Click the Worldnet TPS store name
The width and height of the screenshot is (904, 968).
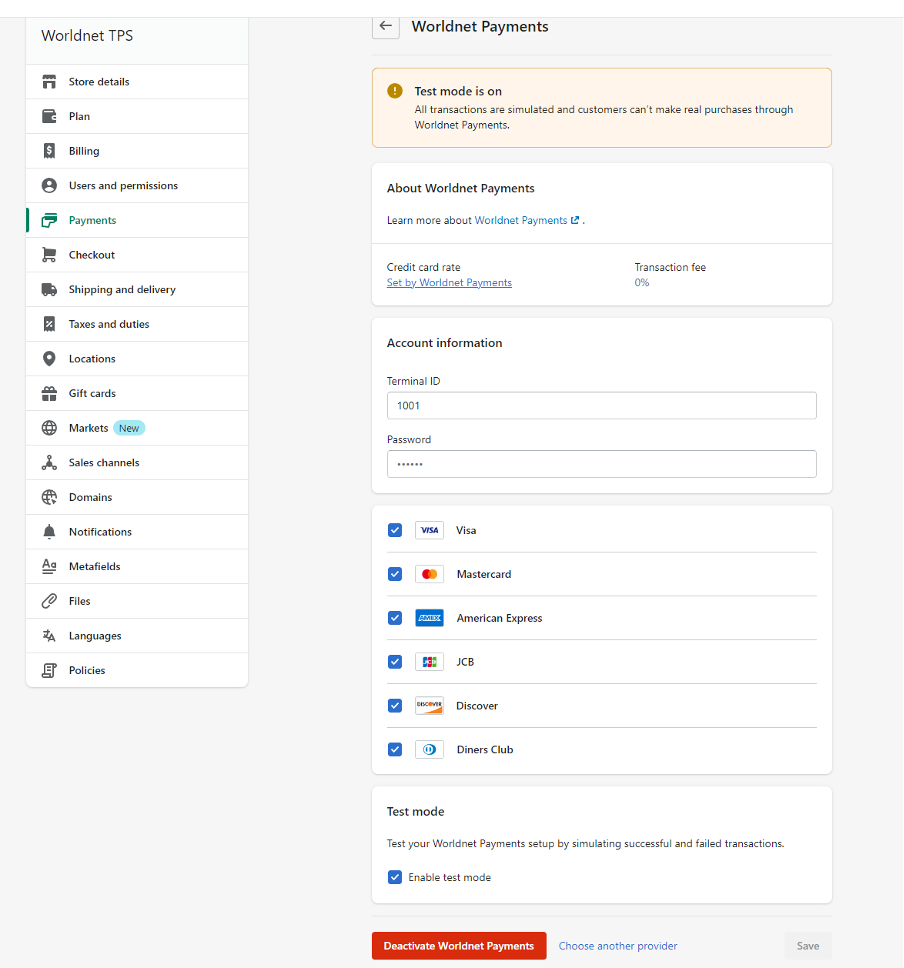pos(87,36)
